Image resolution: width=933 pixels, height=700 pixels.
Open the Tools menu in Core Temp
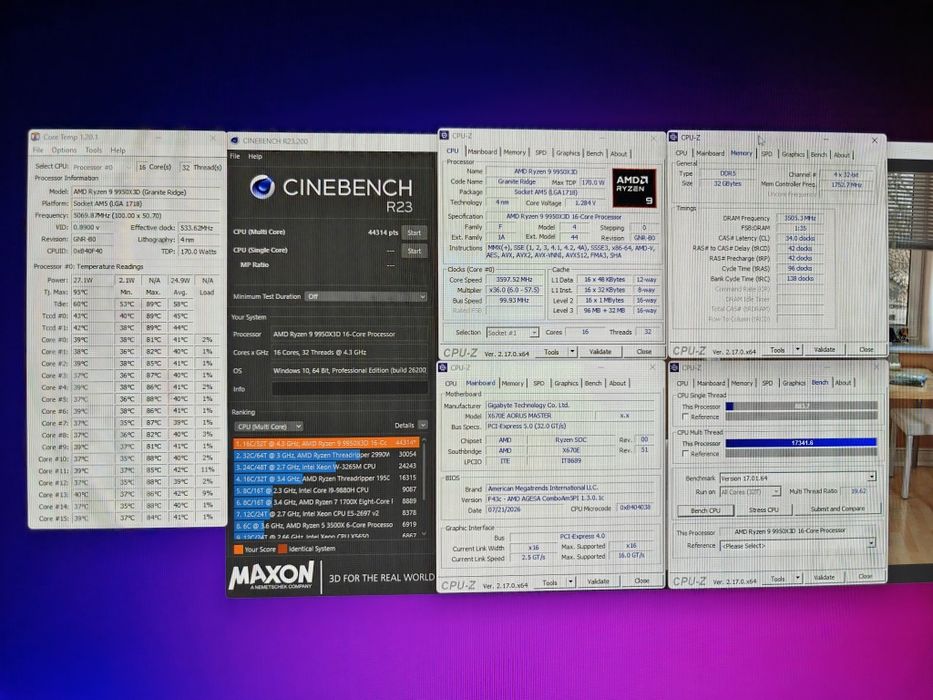[93, 150]
